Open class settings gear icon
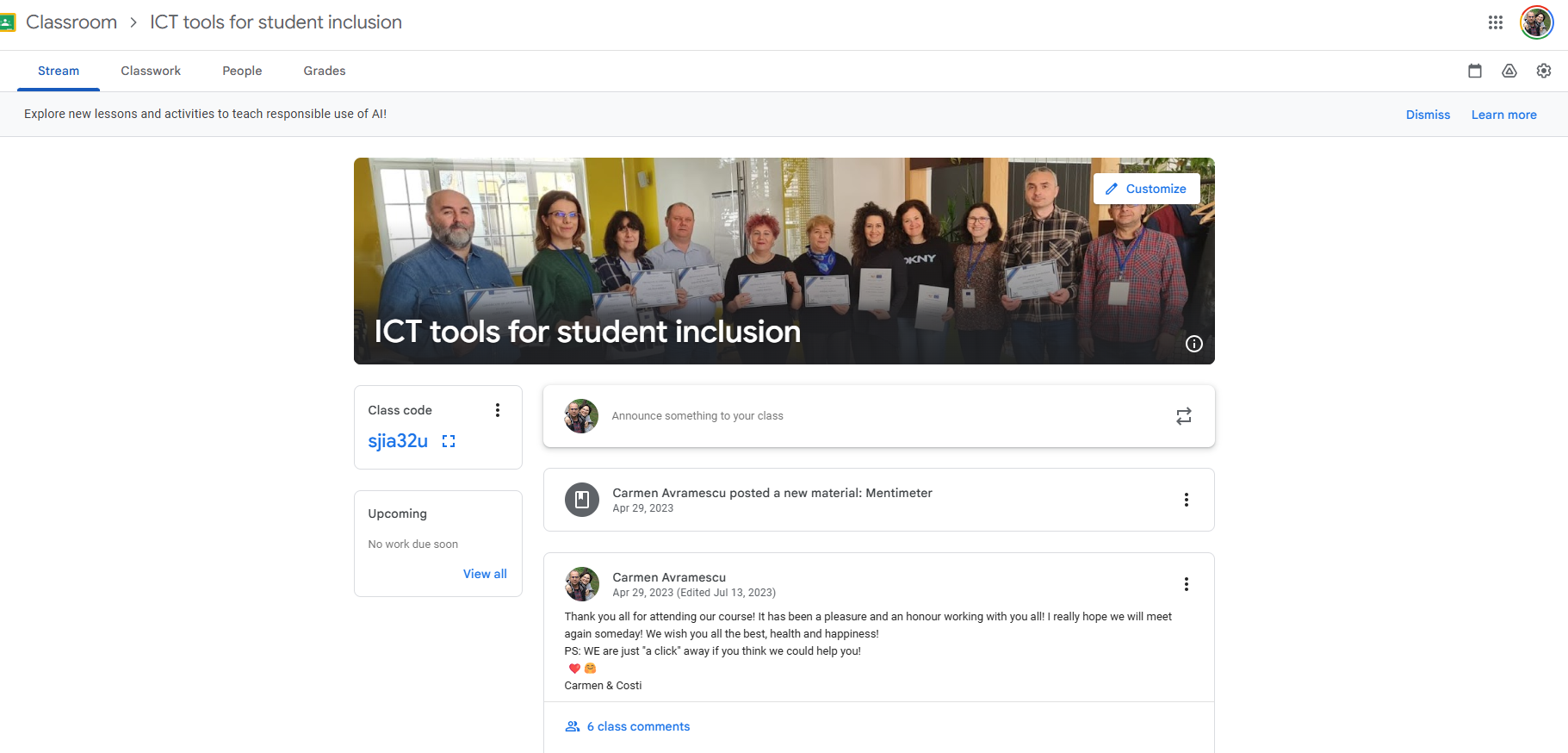 point(1544,71)
